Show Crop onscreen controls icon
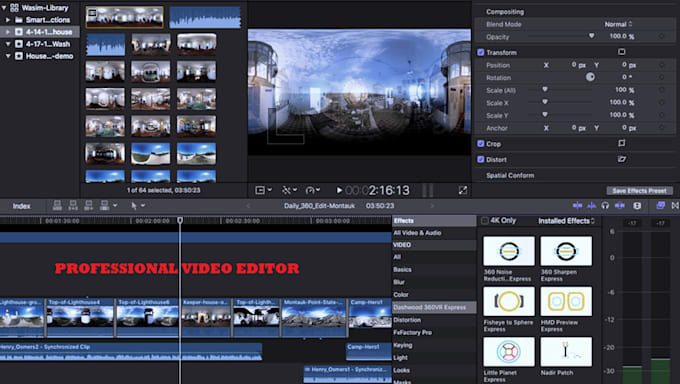Viewport: 680px width, 384px height. pyautogui.click(x=621, y=143)
